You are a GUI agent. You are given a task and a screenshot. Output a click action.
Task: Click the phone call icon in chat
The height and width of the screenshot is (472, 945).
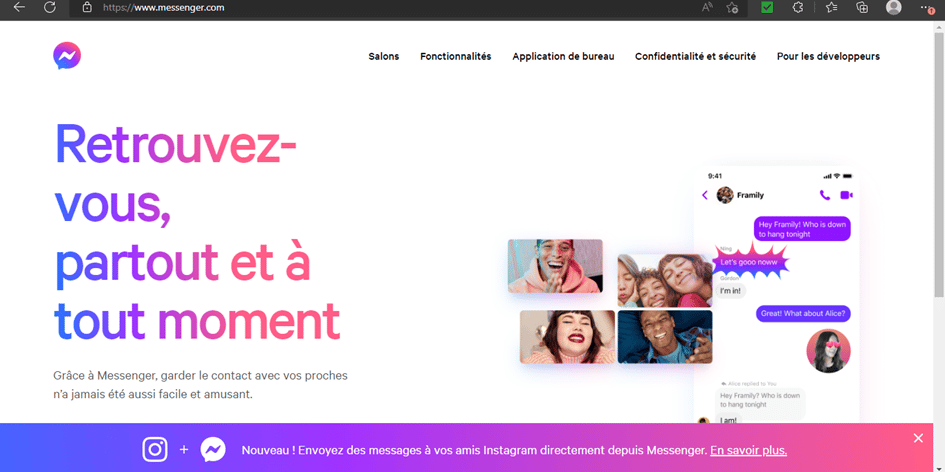pyautogui.click(x=824, y=195)
